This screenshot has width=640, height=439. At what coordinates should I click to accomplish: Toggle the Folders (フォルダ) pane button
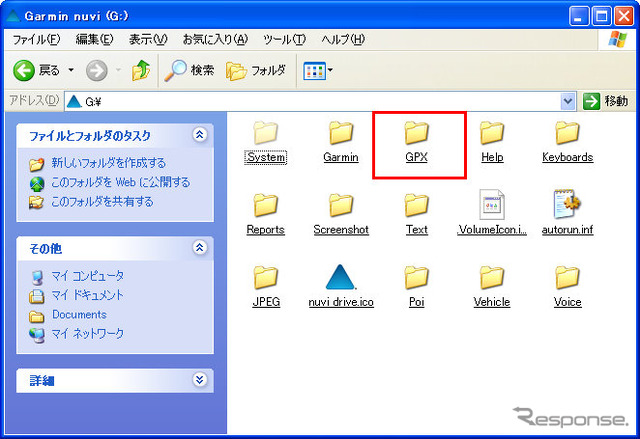coord(256,71)
